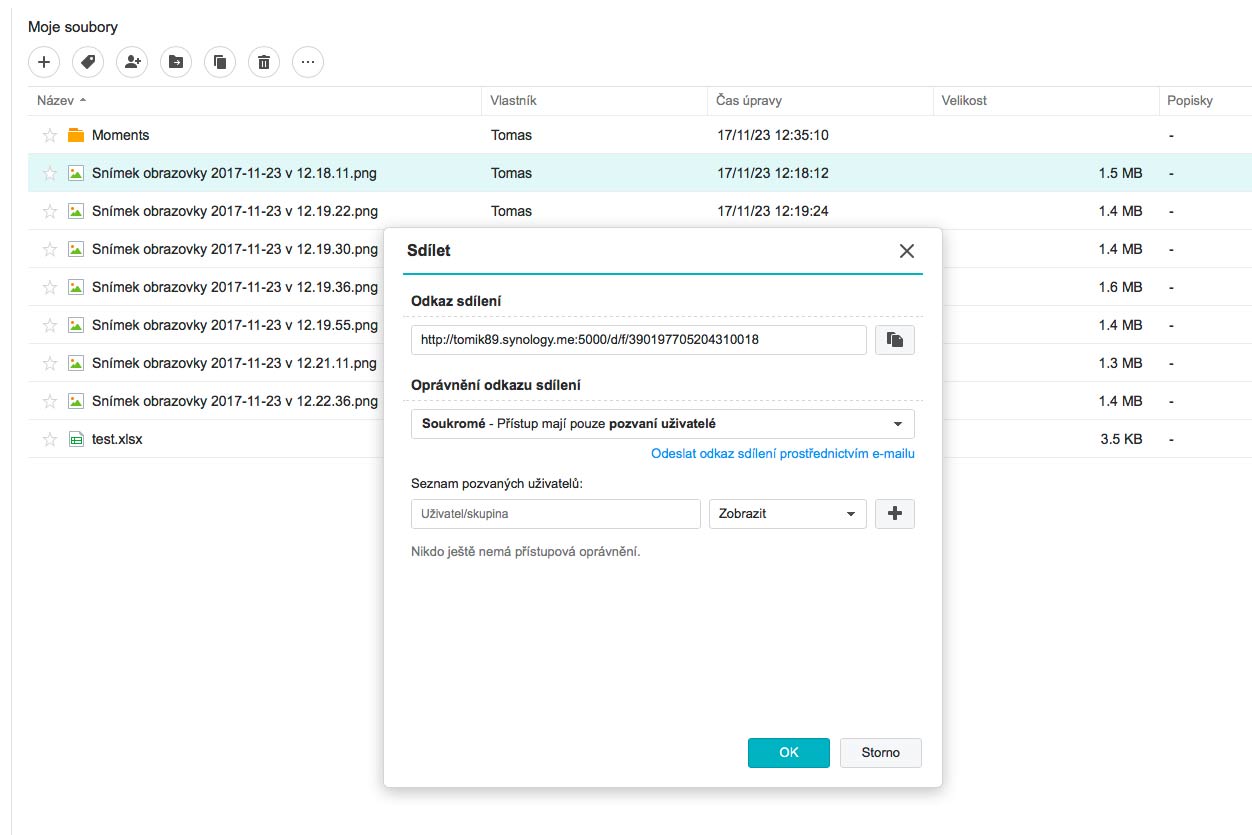The width and height of the screenshot is (1252, 835).
Task: Sort by the Velikost column header
Action: 964,101
